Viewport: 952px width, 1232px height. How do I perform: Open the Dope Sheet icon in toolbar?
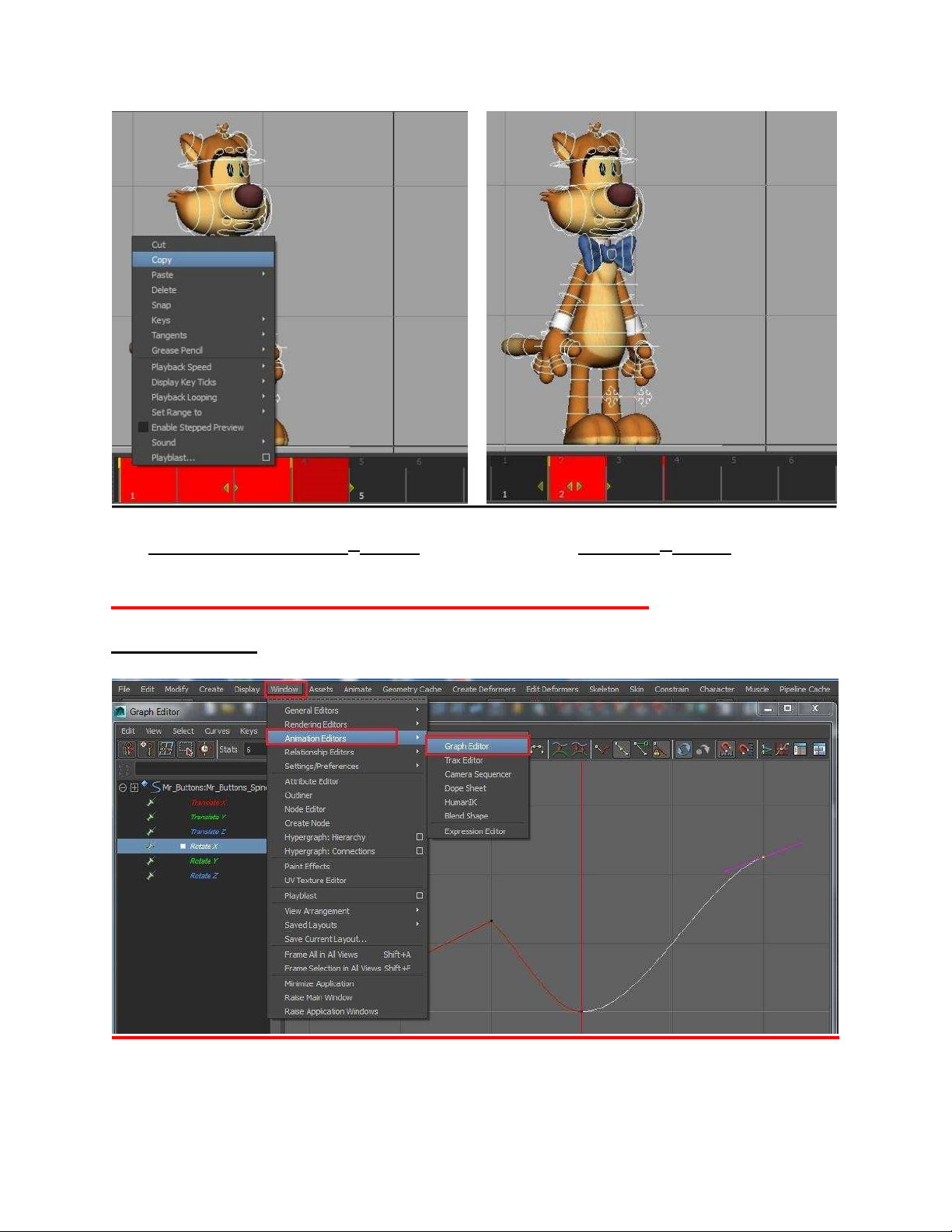click(800, 749)
